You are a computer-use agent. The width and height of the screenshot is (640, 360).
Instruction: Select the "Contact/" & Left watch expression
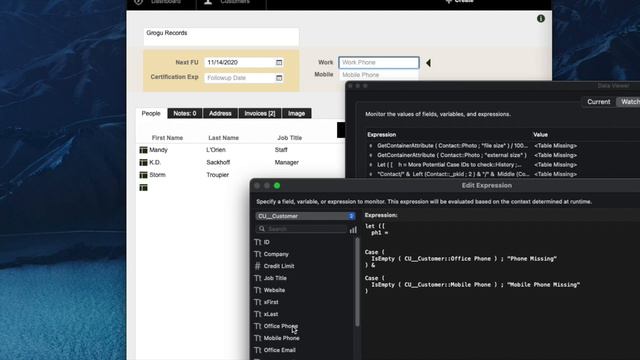pos(453,174)
